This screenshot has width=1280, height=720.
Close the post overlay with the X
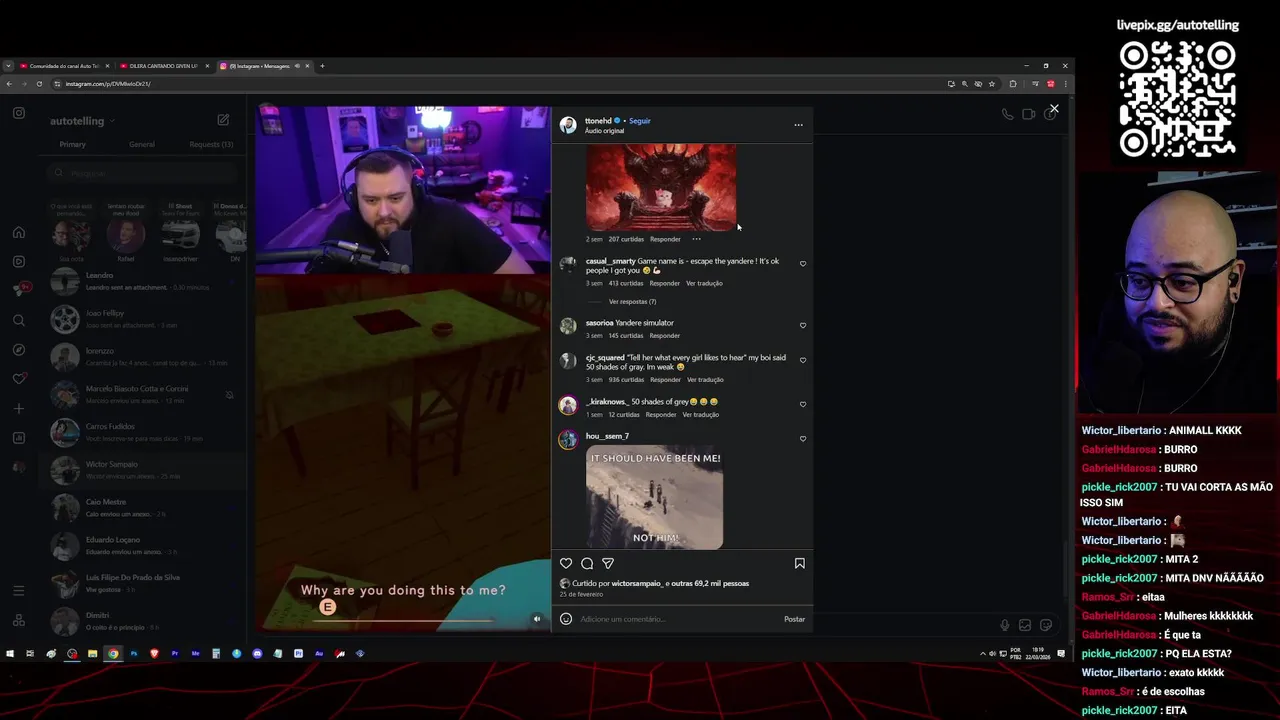tap(1054, 108)
